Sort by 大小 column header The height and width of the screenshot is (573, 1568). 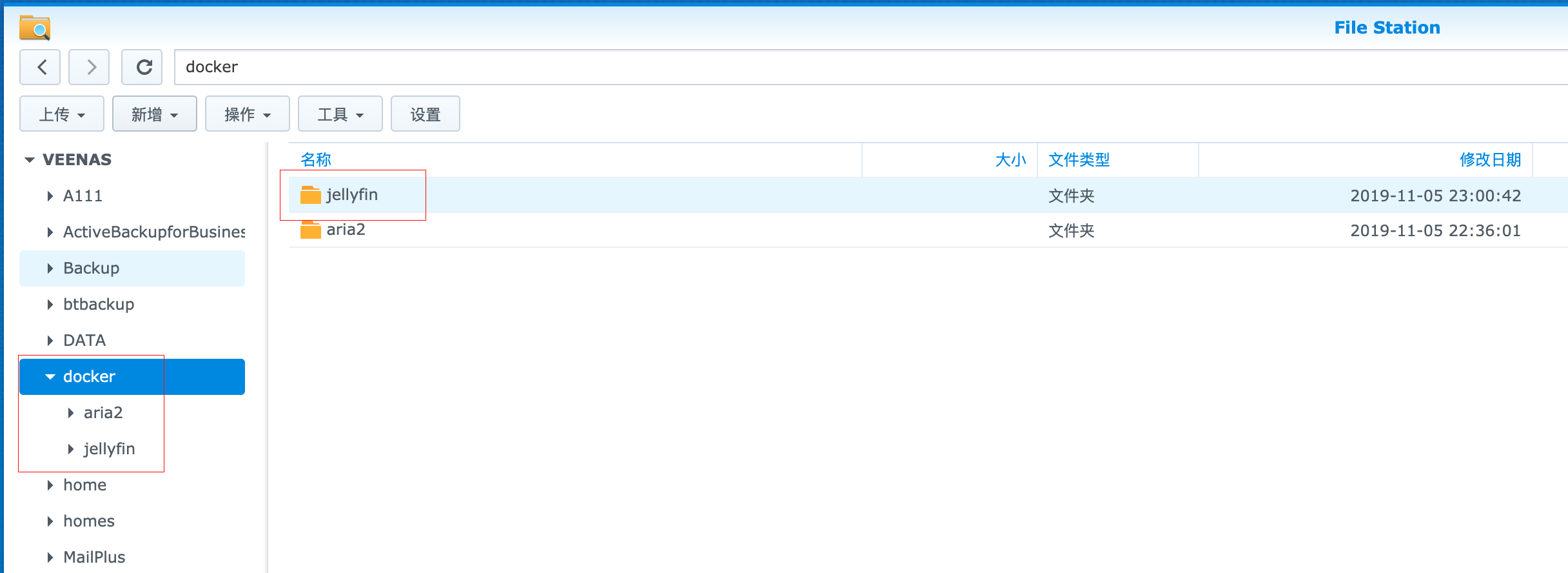[x=1010, y=160]
